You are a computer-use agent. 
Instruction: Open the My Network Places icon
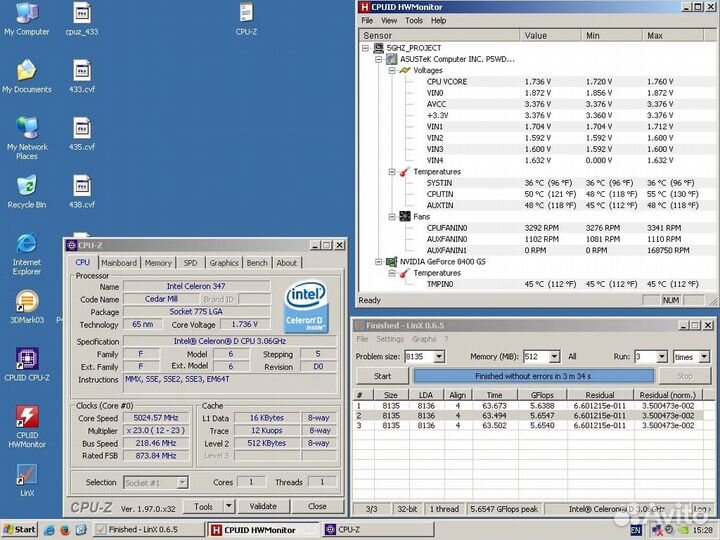[x=27, y=128]
